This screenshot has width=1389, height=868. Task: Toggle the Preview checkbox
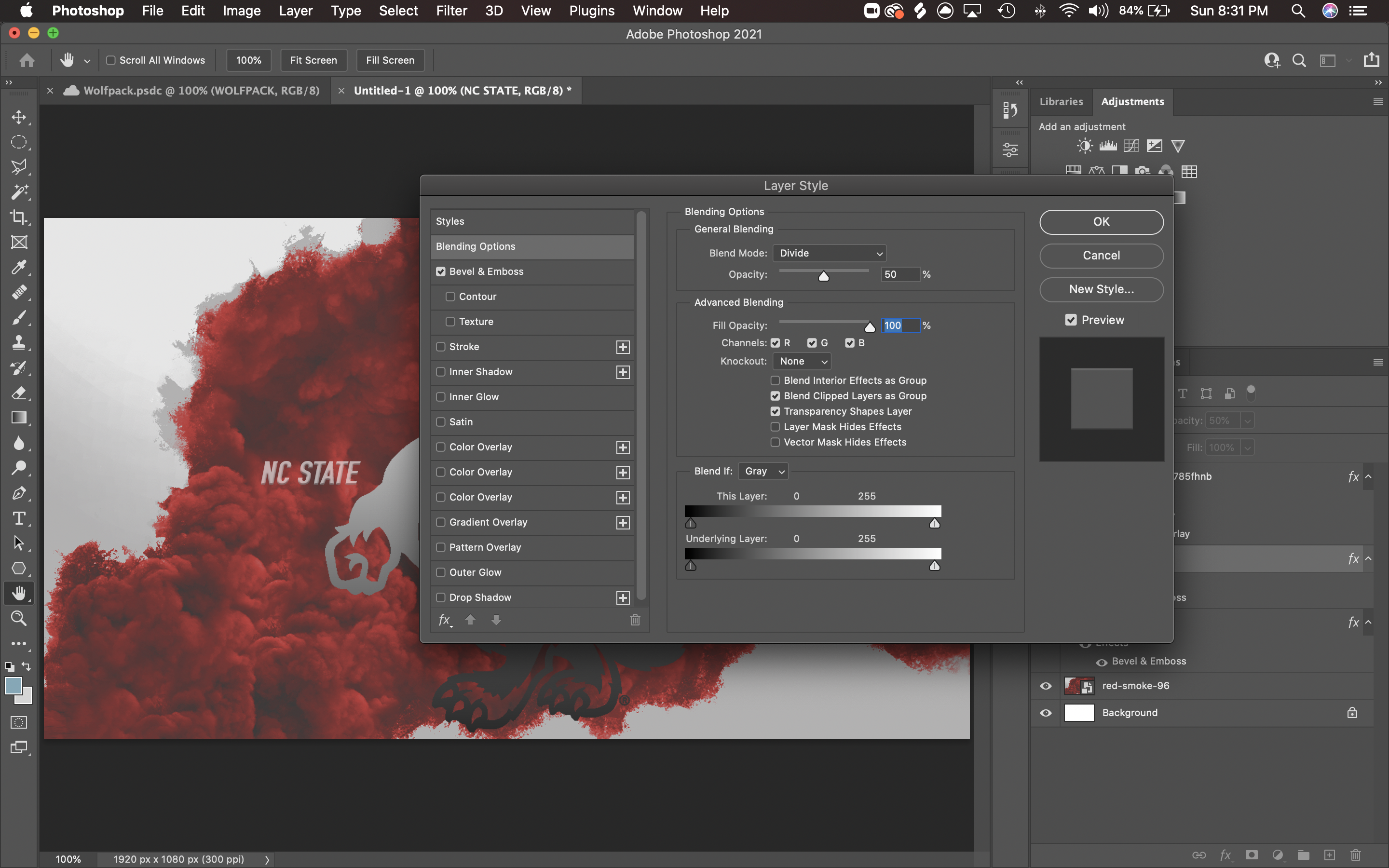(1071, 320)
